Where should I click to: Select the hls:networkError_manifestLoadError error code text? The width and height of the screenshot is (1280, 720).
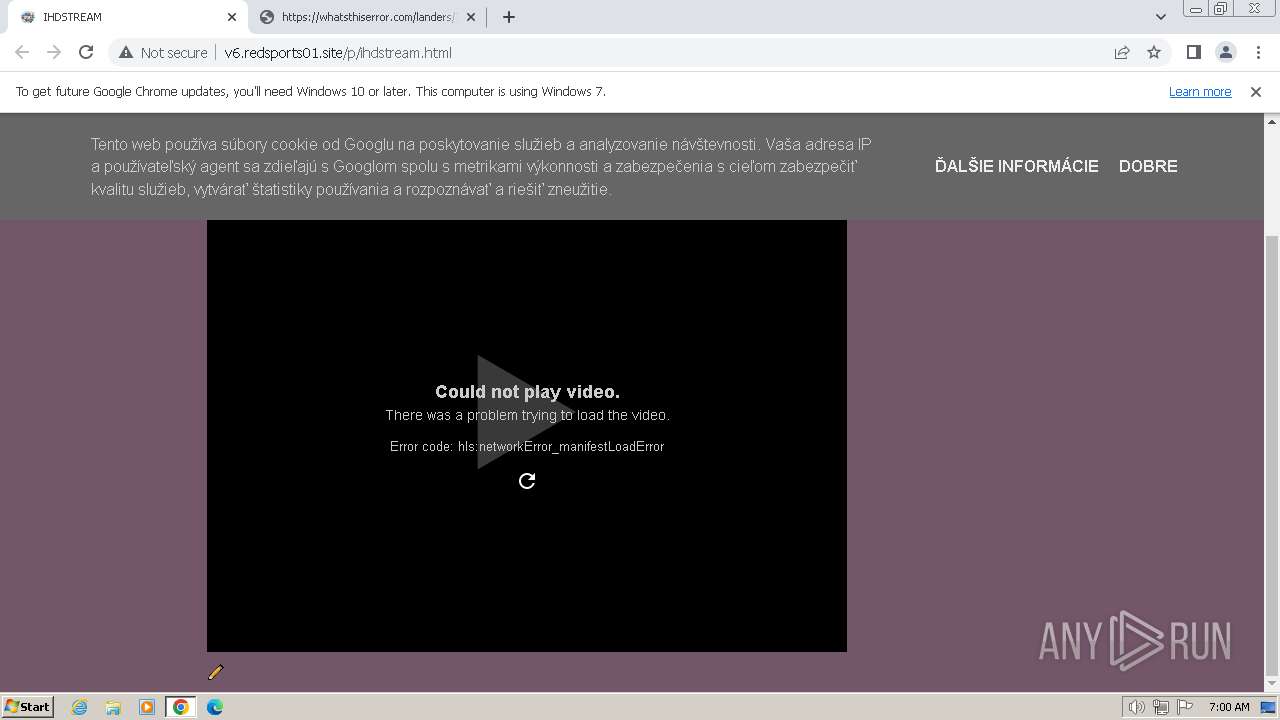pyautogui.click(x=561, y=447)
